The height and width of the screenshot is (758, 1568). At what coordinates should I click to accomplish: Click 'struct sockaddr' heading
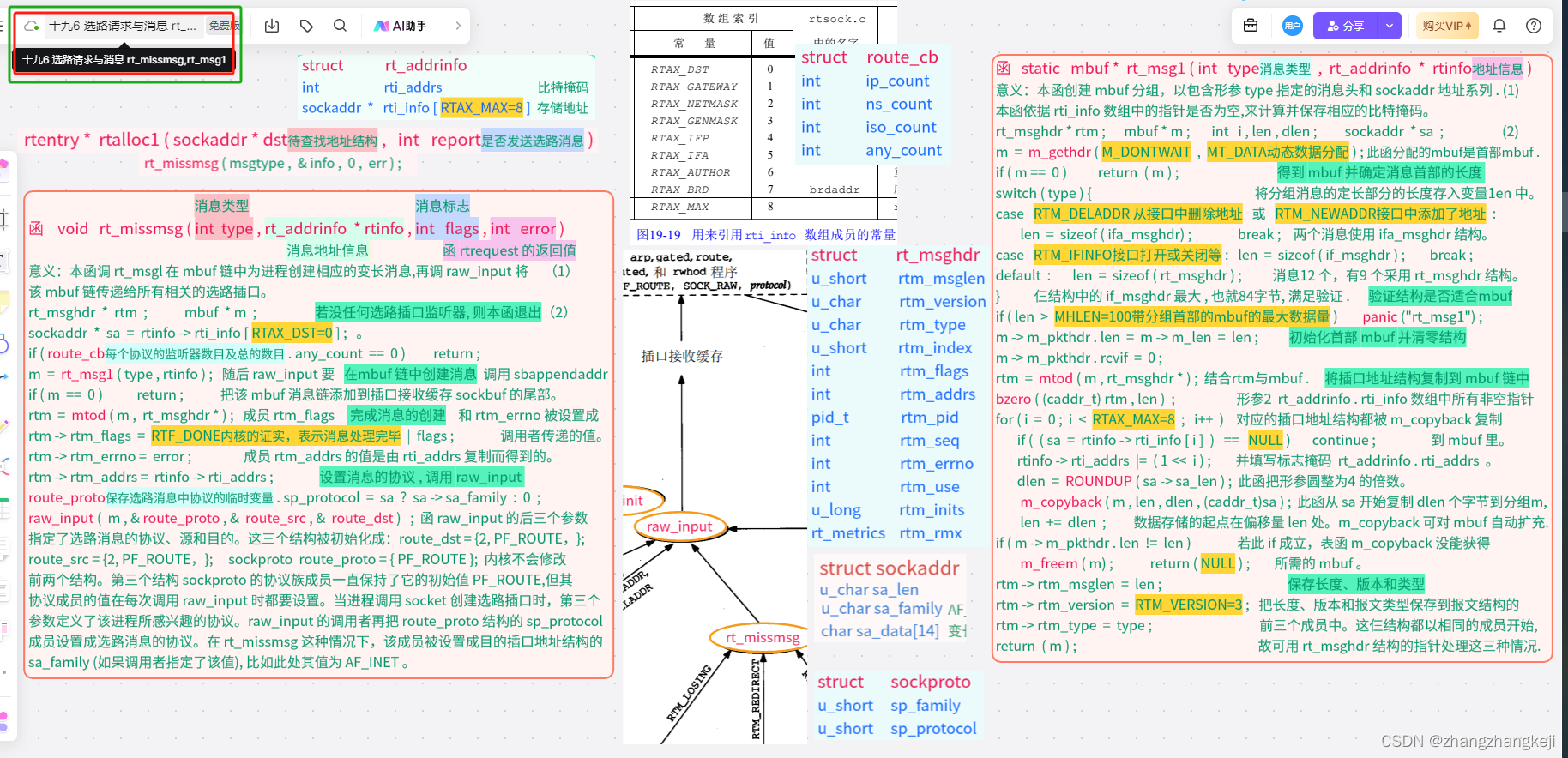[x=889, y=568]
